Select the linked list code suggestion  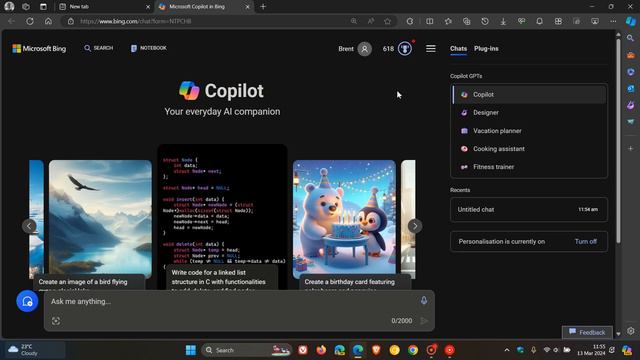pyautogui.click(x=222, y=217)
